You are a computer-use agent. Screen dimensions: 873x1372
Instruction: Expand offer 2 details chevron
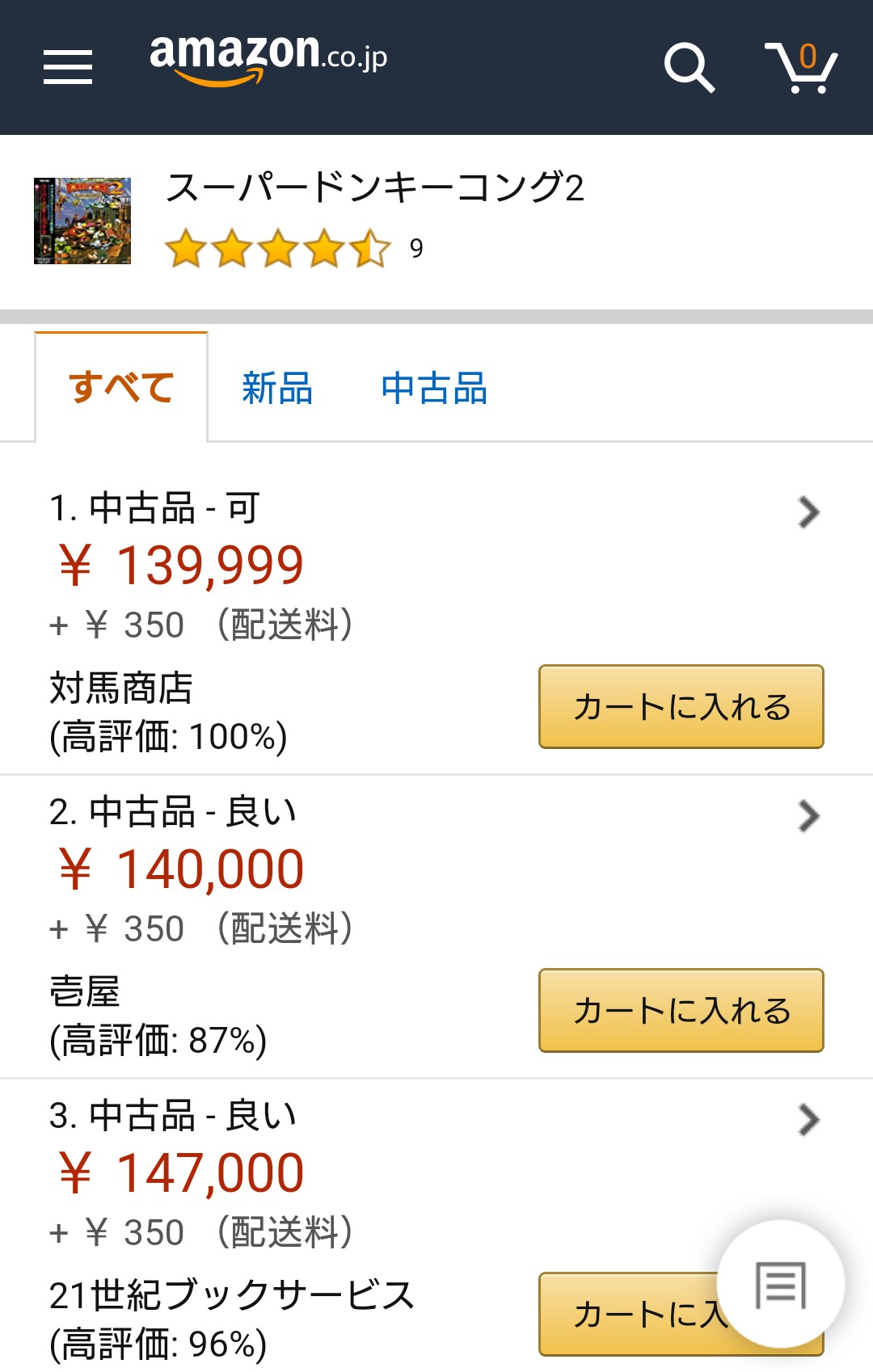pos(808,816)
